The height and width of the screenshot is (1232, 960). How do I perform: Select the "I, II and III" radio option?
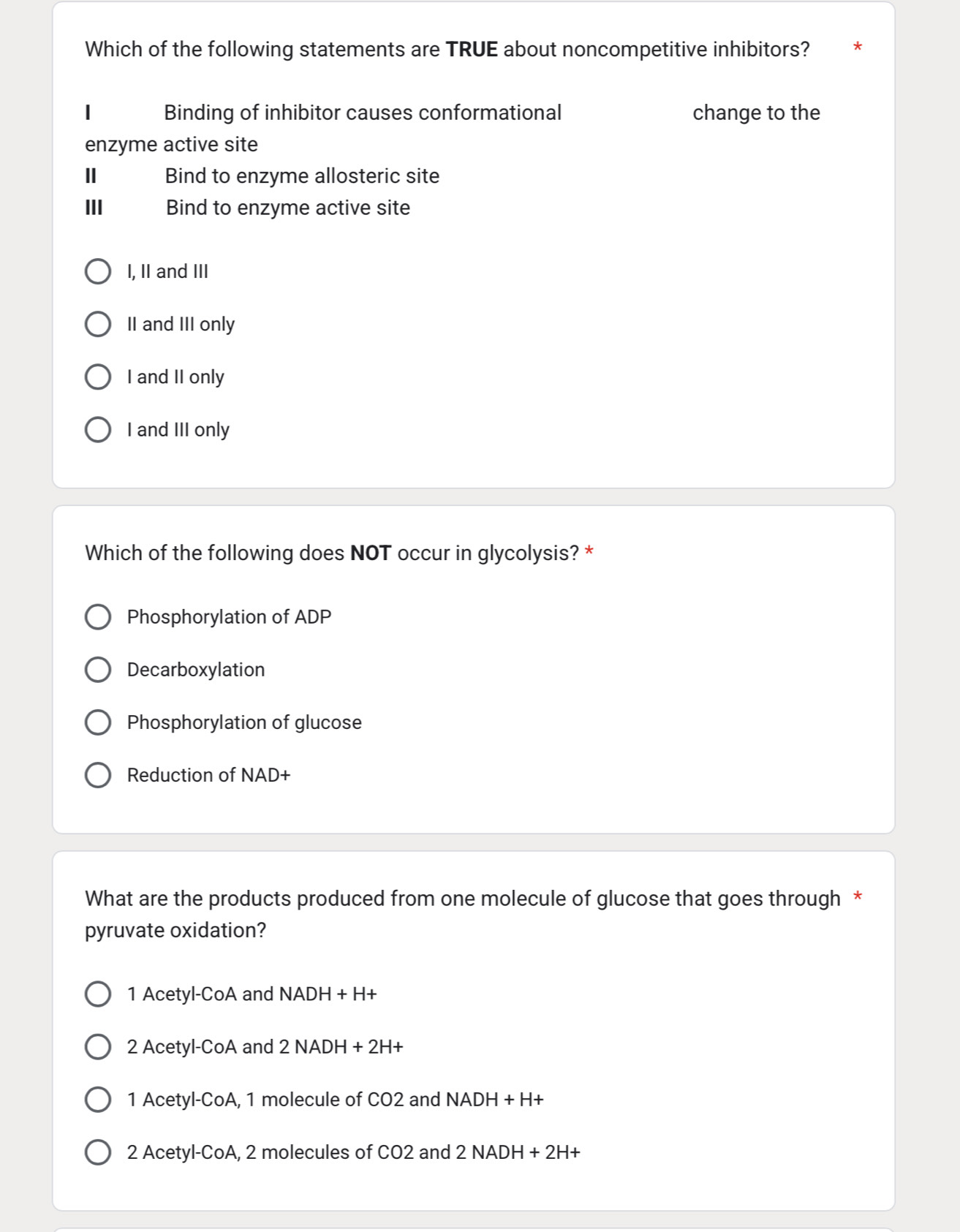pos(99,271)
